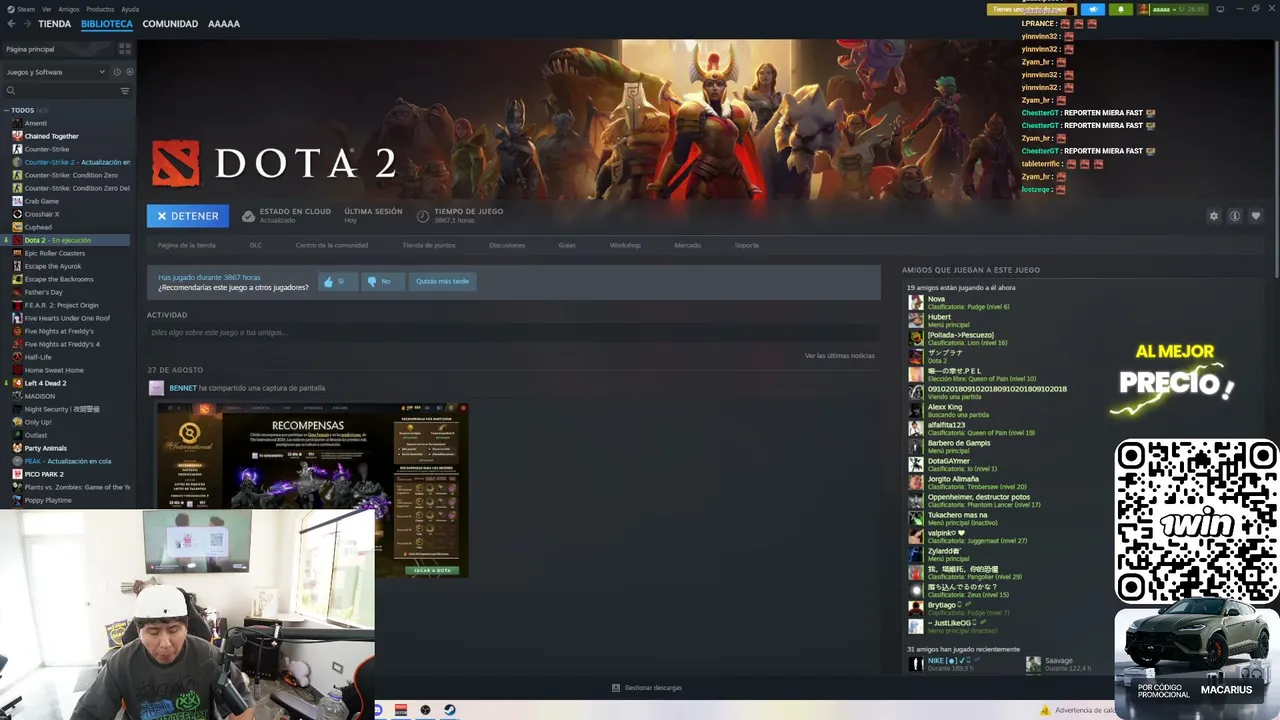Open Guías link
Screen dimensions: 1280x720
coord(567,245)
